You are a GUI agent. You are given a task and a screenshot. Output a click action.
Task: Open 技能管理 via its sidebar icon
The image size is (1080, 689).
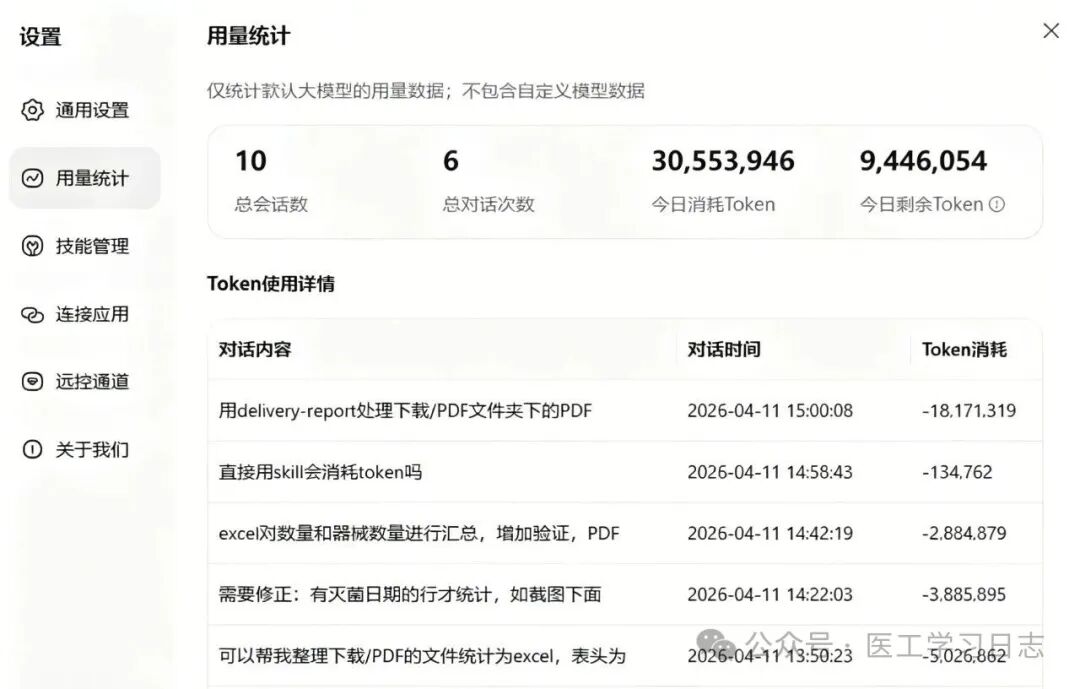point(33,246)
